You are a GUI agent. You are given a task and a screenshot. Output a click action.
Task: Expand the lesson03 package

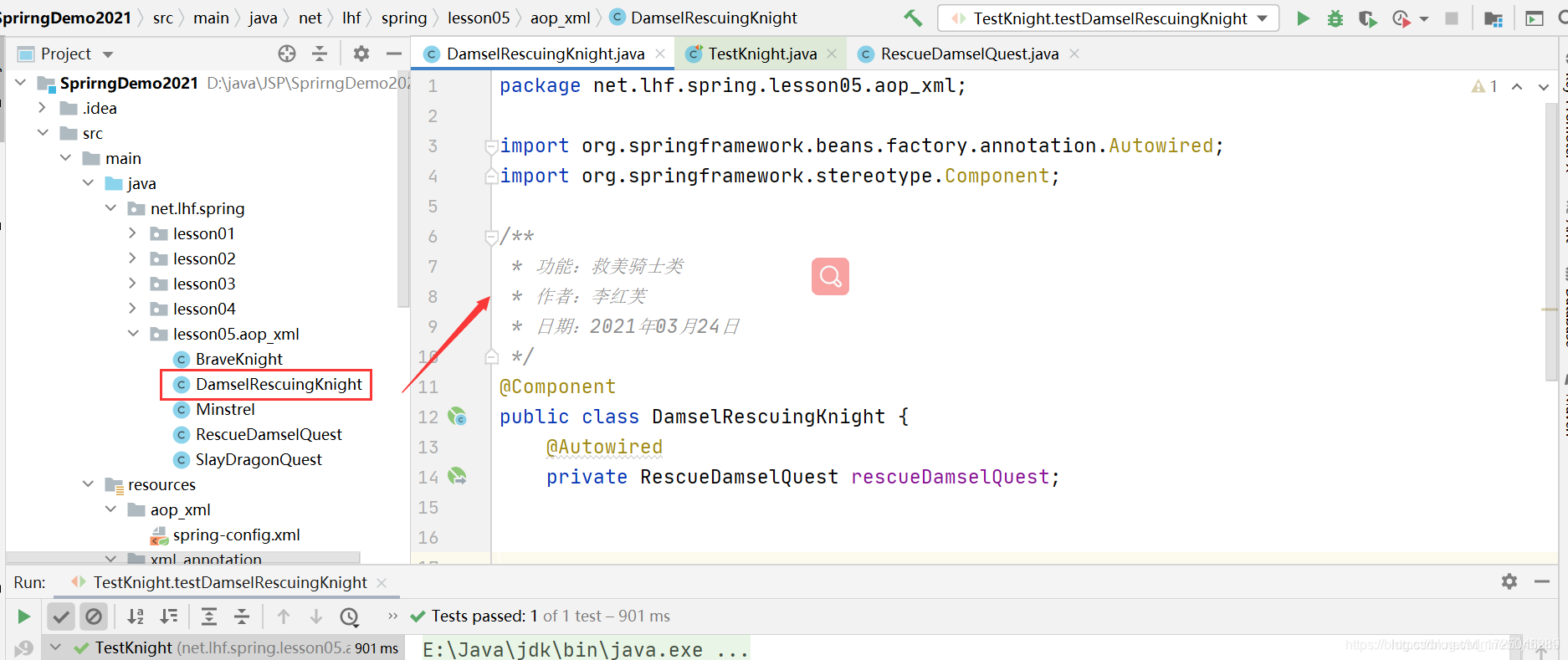[132, 284]
